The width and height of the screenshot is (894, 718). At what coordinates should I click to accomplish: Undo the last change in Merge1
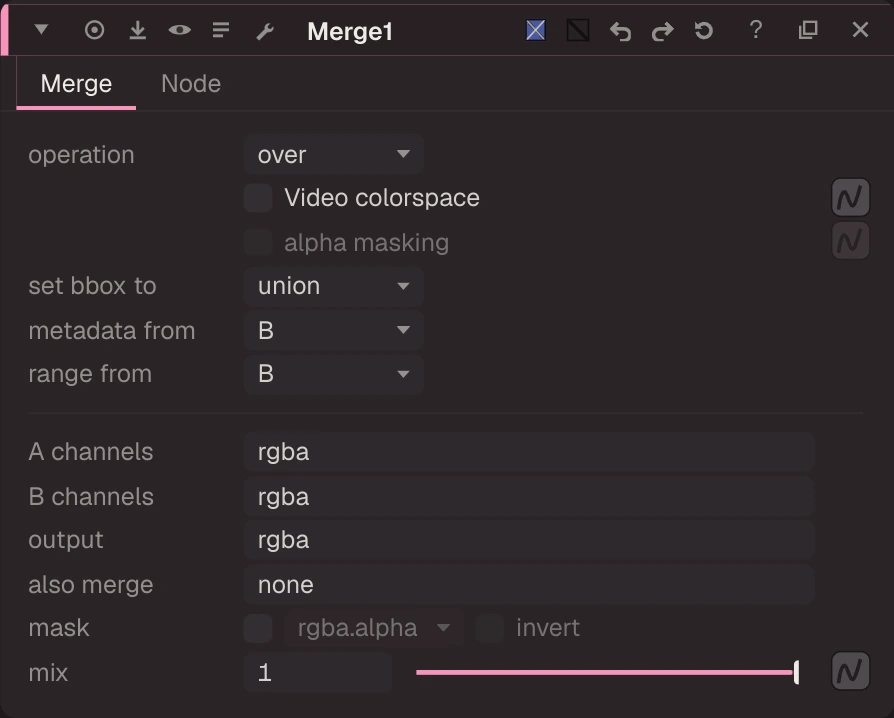(x=620, y=31)
